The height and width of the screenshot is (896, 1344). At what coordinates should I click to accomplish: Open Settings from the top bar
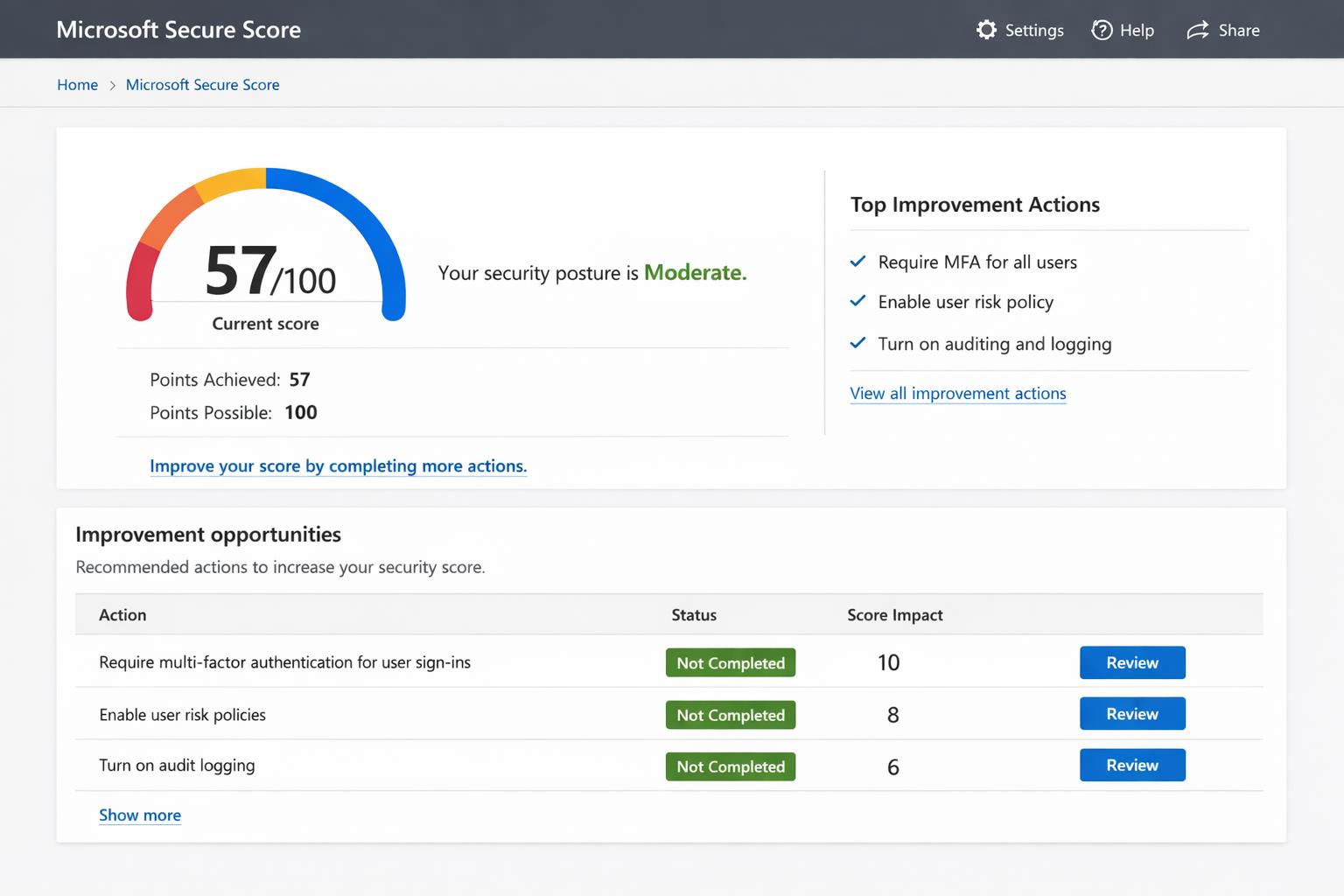pos(1020,30)
